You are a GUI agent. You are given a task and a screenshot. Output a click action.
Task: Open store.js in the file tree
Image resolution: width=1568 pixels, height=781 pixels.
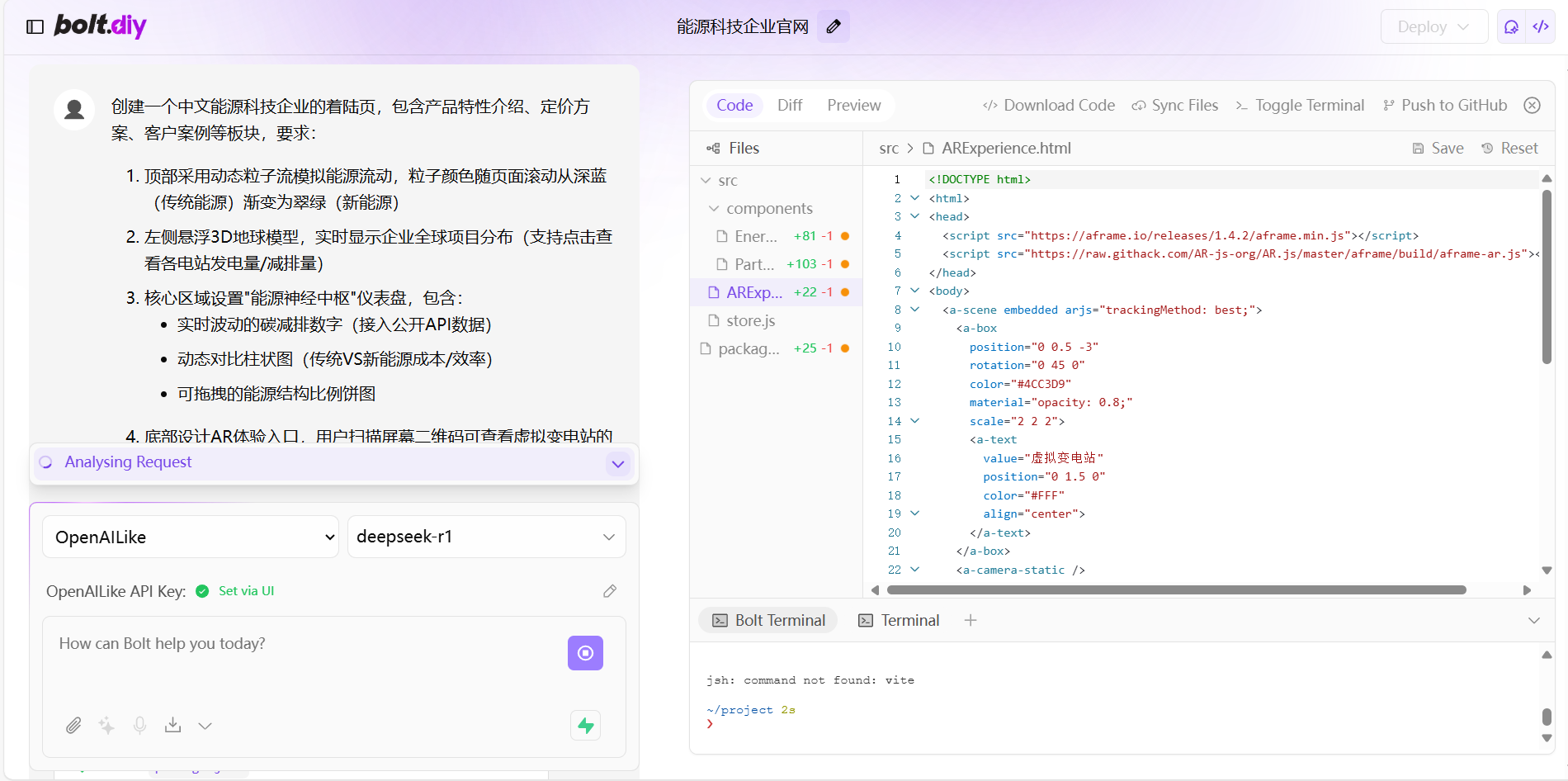coord(777,320)
